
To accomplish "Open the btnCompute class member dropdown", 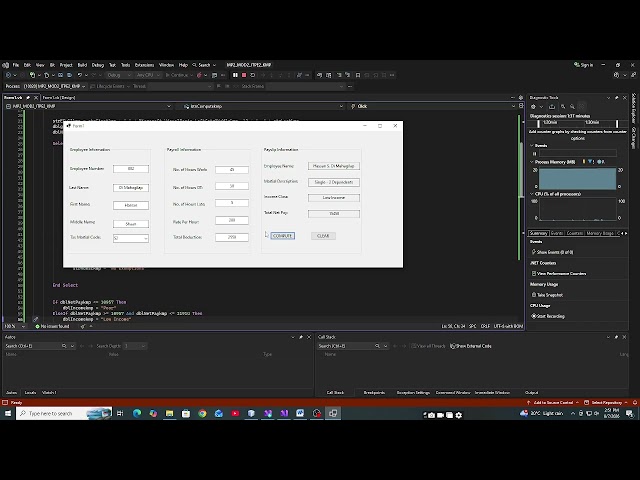I will 263,106.
